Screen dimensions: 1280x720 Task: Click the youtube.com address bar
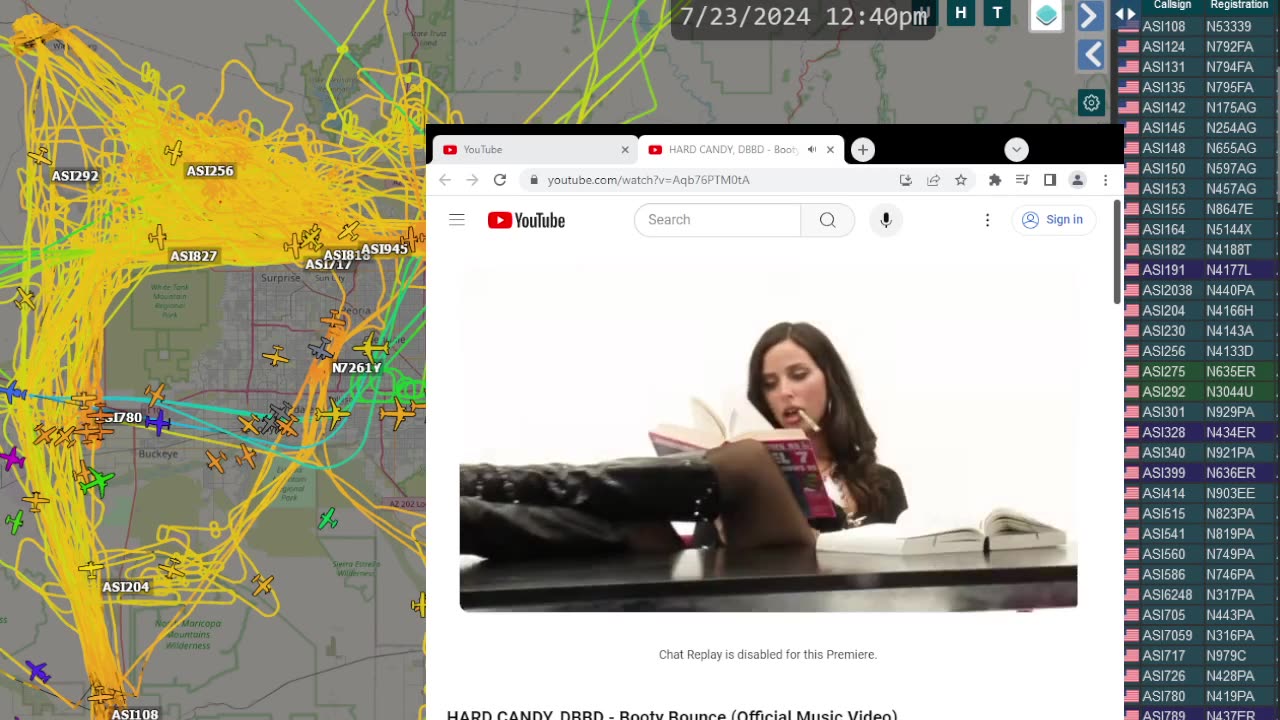point(708,180)
